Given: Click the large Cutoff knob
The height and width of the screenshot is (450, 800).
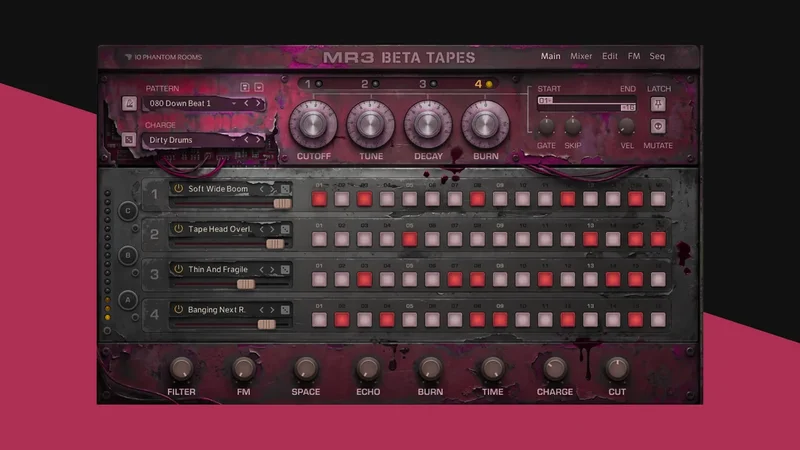Looking at the screenshot, I should [313, 124].
